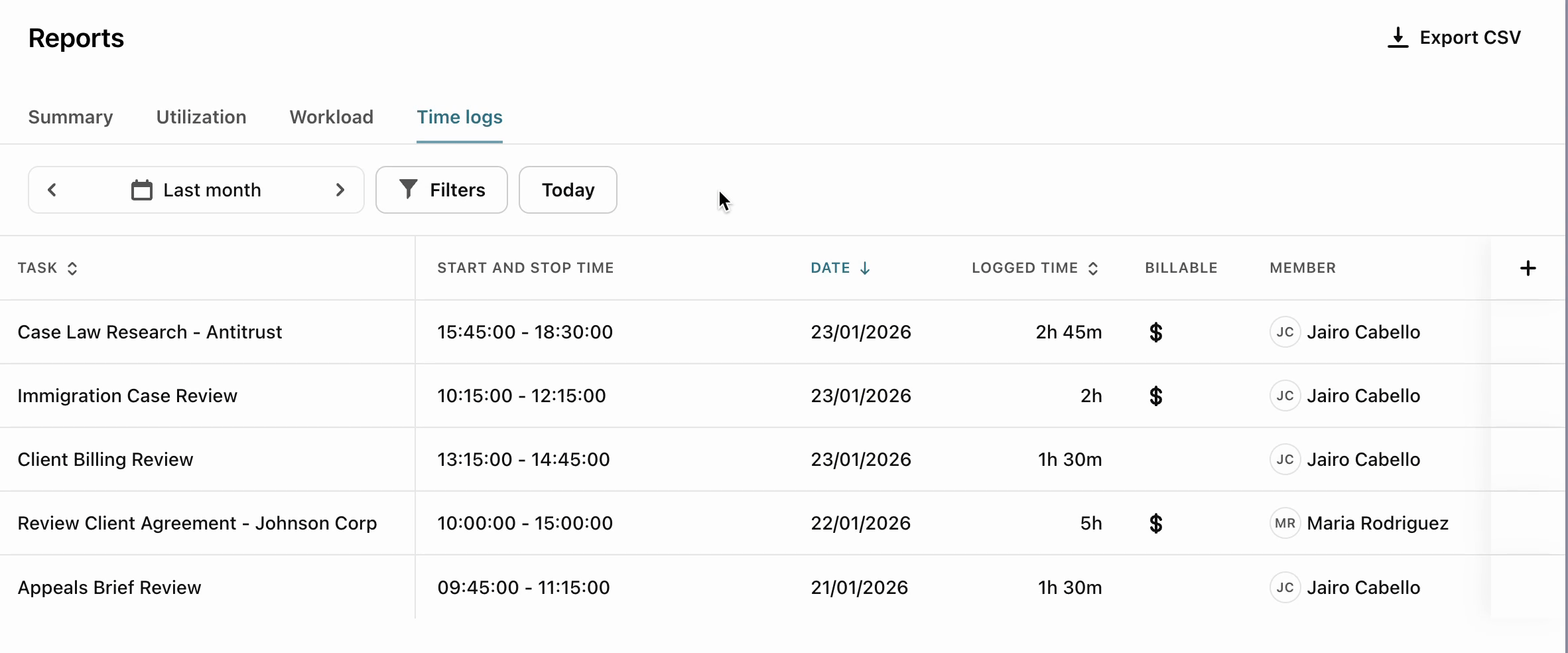Screen dimensions: 1568x653
Task: Click the calendar icon in date range picker
Action: [142, 190]
